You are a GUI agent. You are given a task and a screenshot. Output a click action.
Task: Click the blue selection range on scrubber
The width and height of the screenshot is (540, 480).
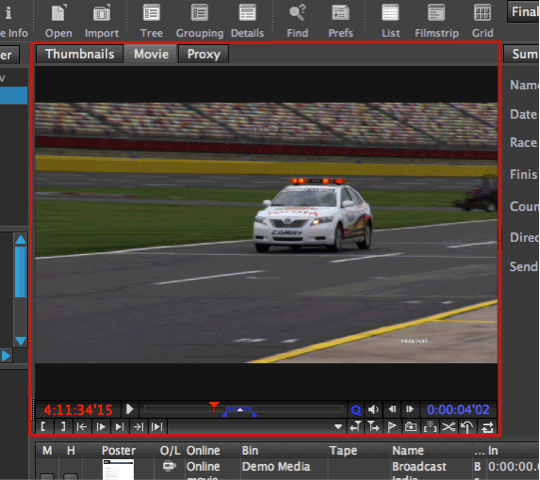coord(240,411)
